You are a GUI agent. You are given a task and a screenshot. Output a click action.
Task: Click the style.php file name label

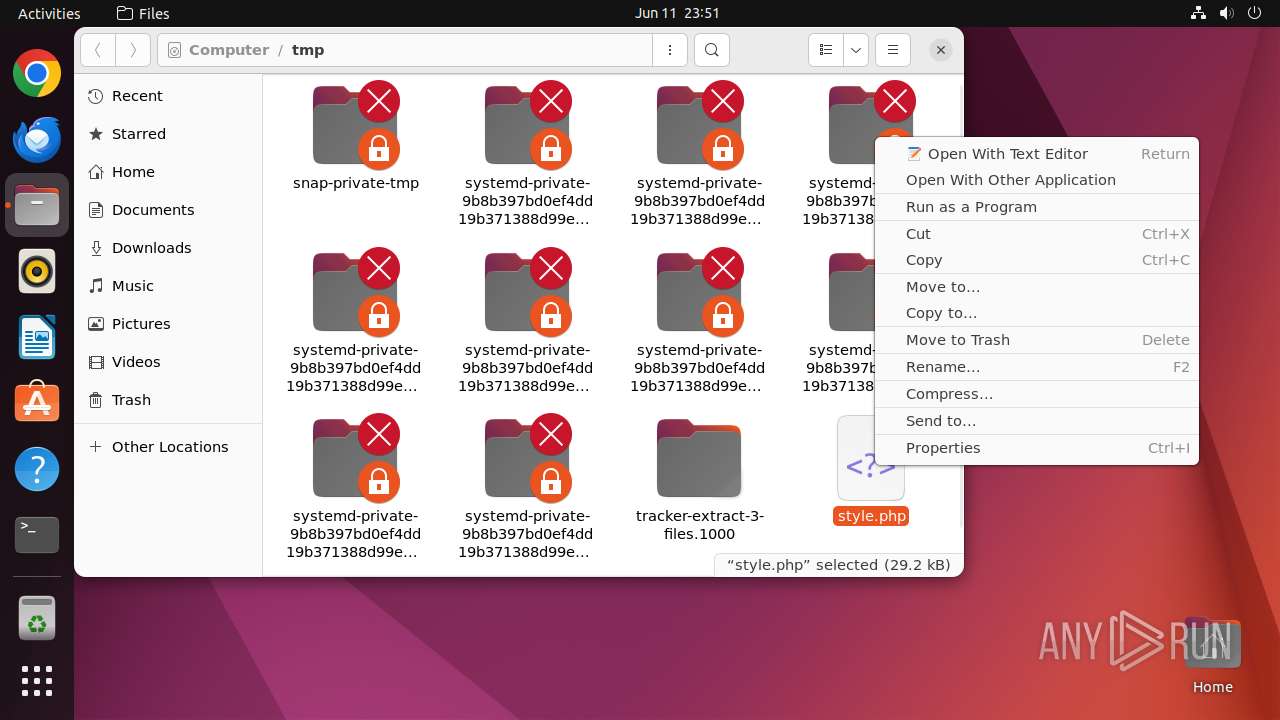point(872,517)
